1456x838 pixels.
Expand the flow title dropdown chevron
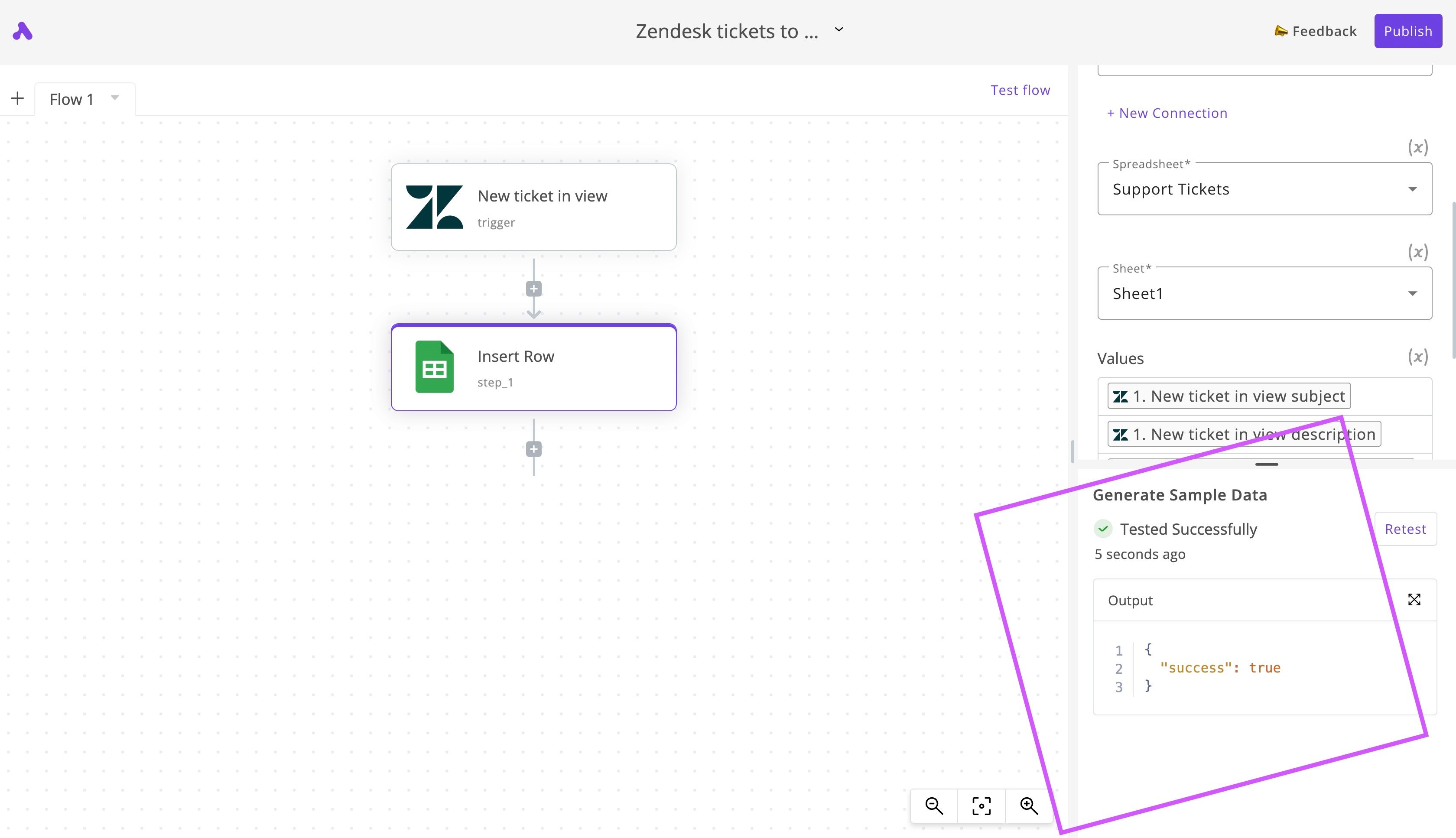[x=839, y=29]
